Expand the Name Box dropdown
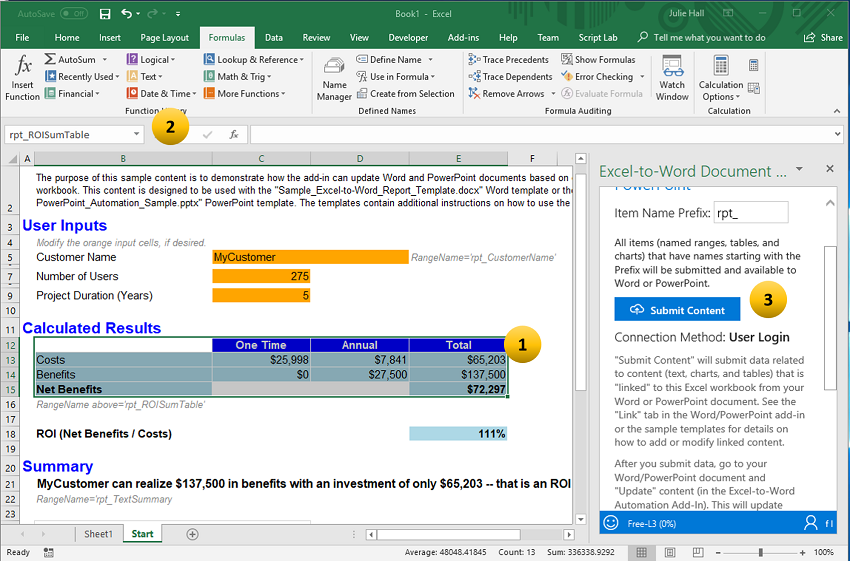 click(136, 134)
